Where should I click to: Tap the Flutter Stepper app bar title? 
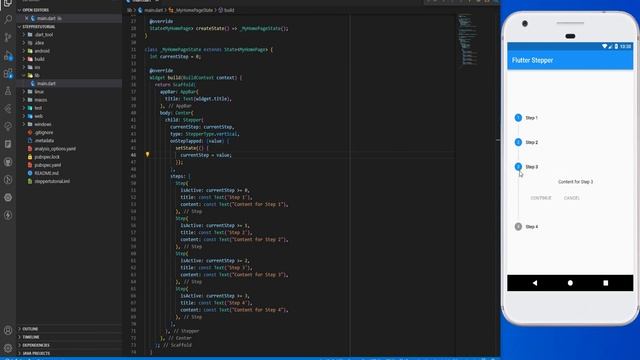coord(532,60)
